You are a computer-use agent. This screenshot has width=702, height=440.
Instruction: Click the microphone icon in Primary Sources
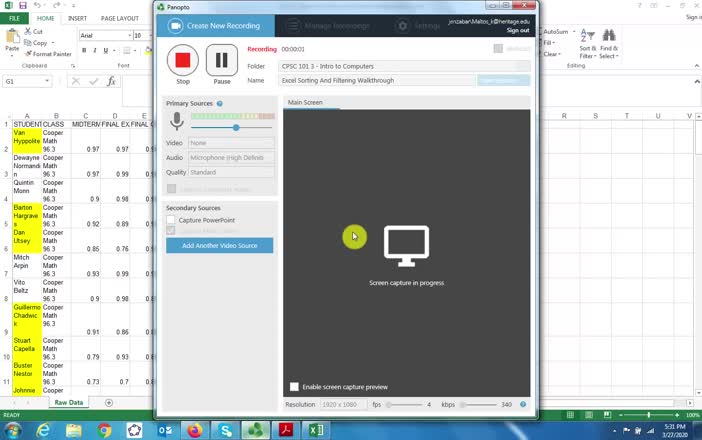(x=176, y=121)
